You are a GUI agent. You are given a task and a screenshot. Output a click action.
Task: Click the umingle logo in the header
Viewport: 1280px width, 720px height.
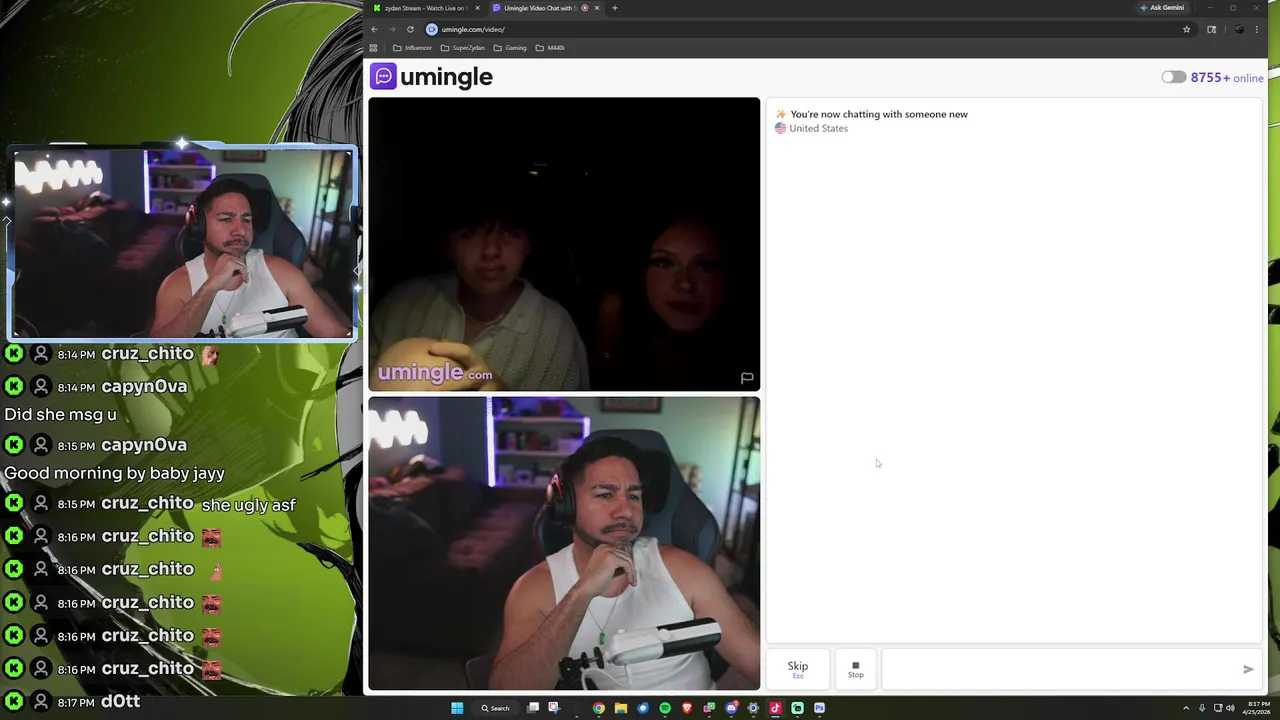coord(432,77)
